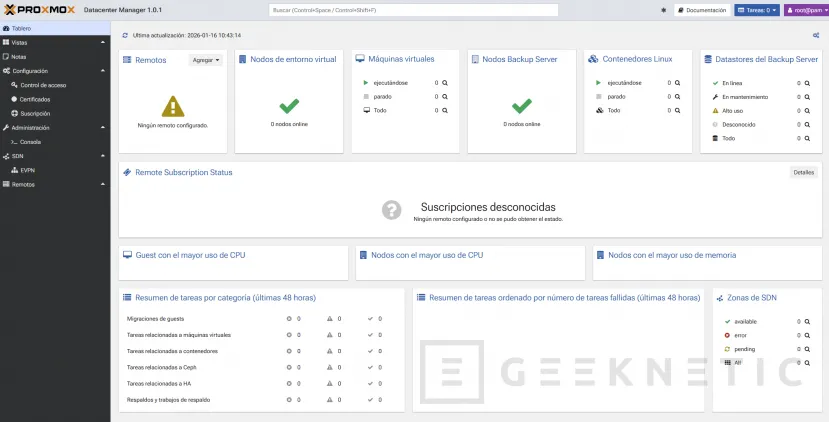The image size is (829, 422).
Task: Open the root@pam user menu
Action: click(806, 10)
